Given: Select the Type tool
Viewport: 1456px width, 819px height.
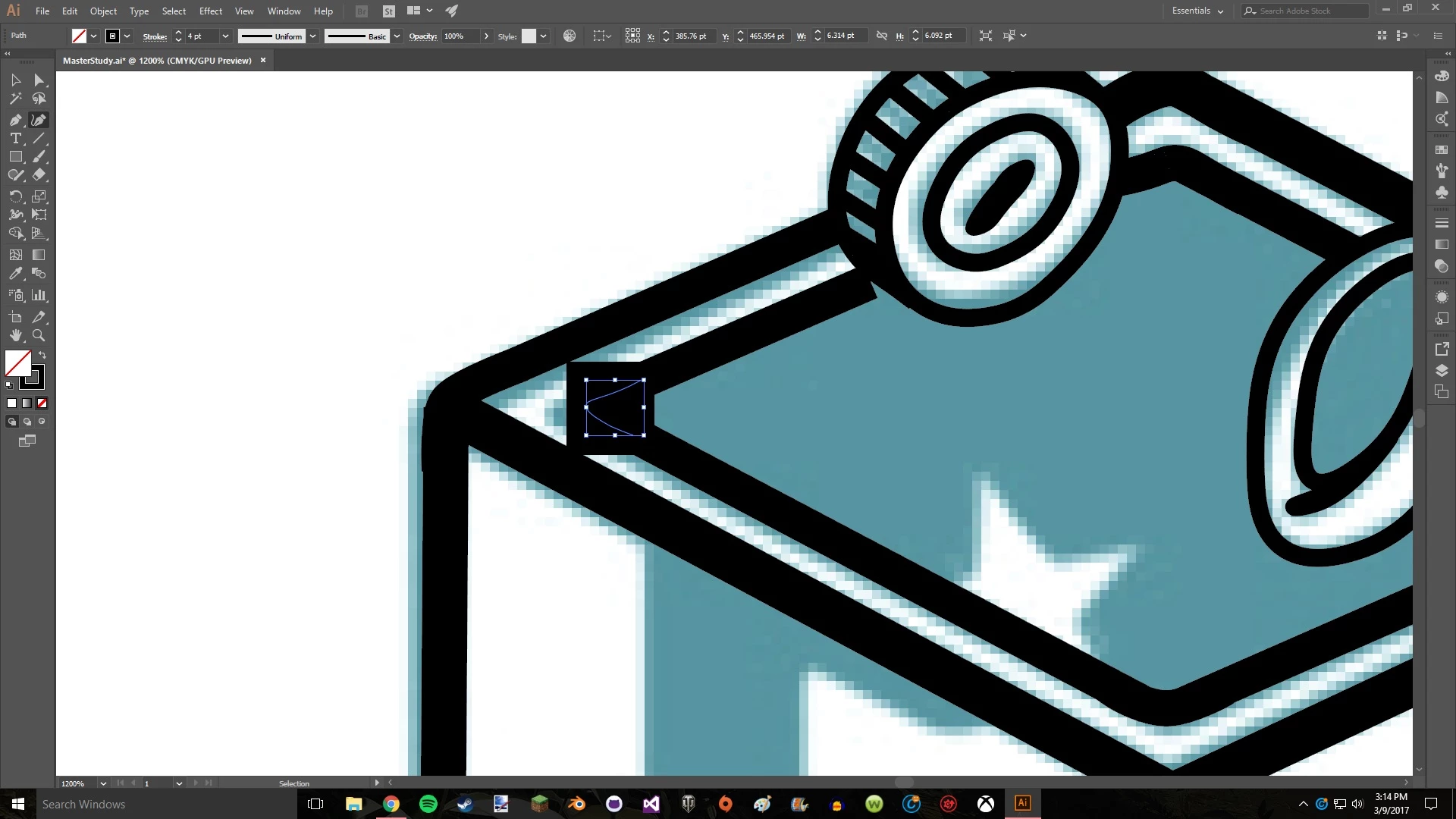Looking at the screenshot, I should tap(15, 139).
